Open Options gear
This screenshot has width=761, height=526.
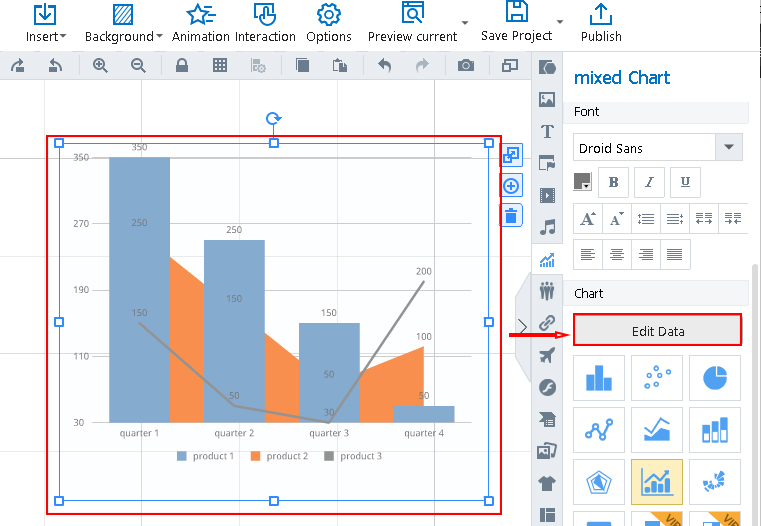point(329,23)
